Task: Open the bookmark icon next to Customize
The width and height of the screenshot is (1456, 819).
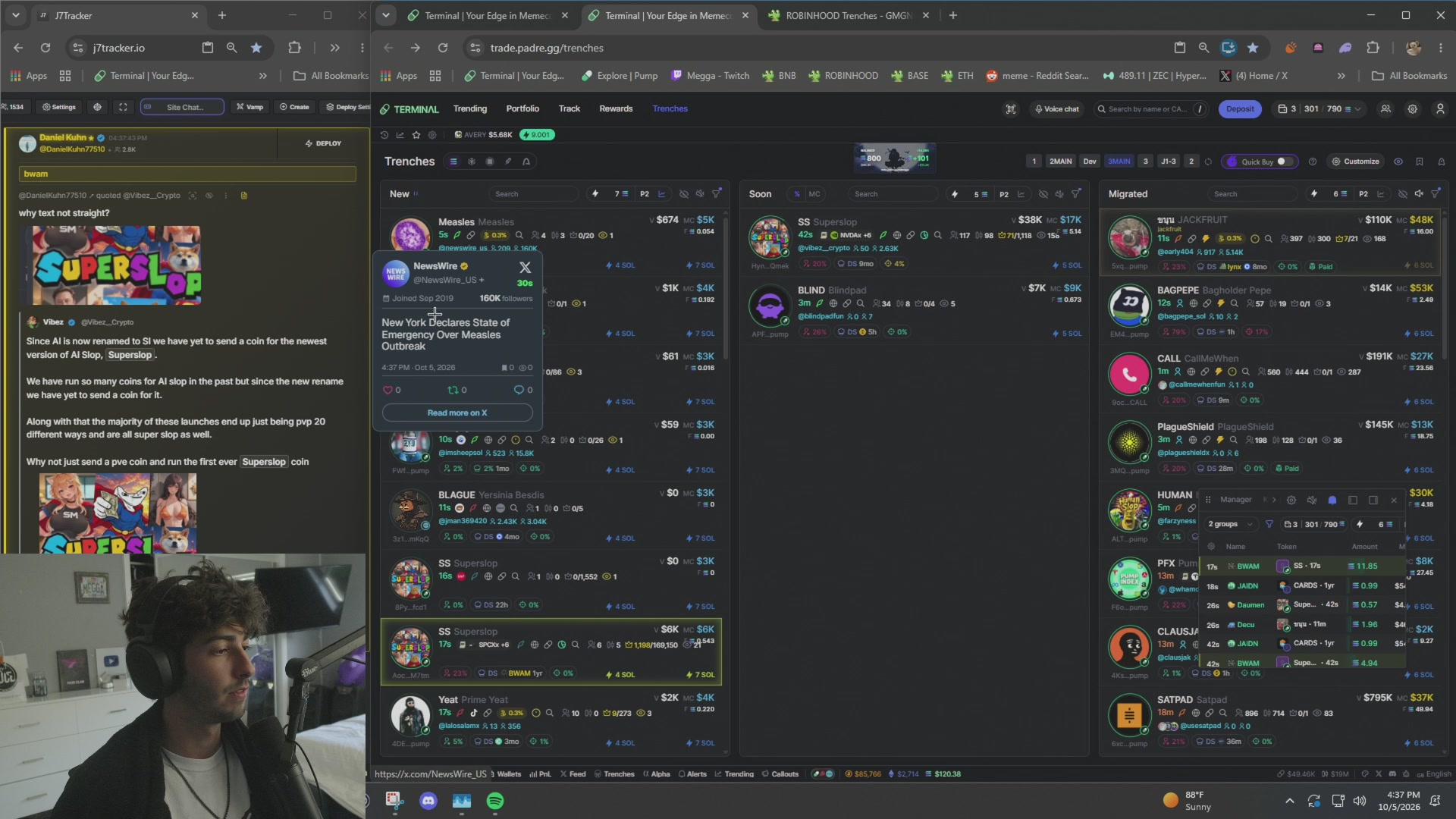Action: (1420, 162)
